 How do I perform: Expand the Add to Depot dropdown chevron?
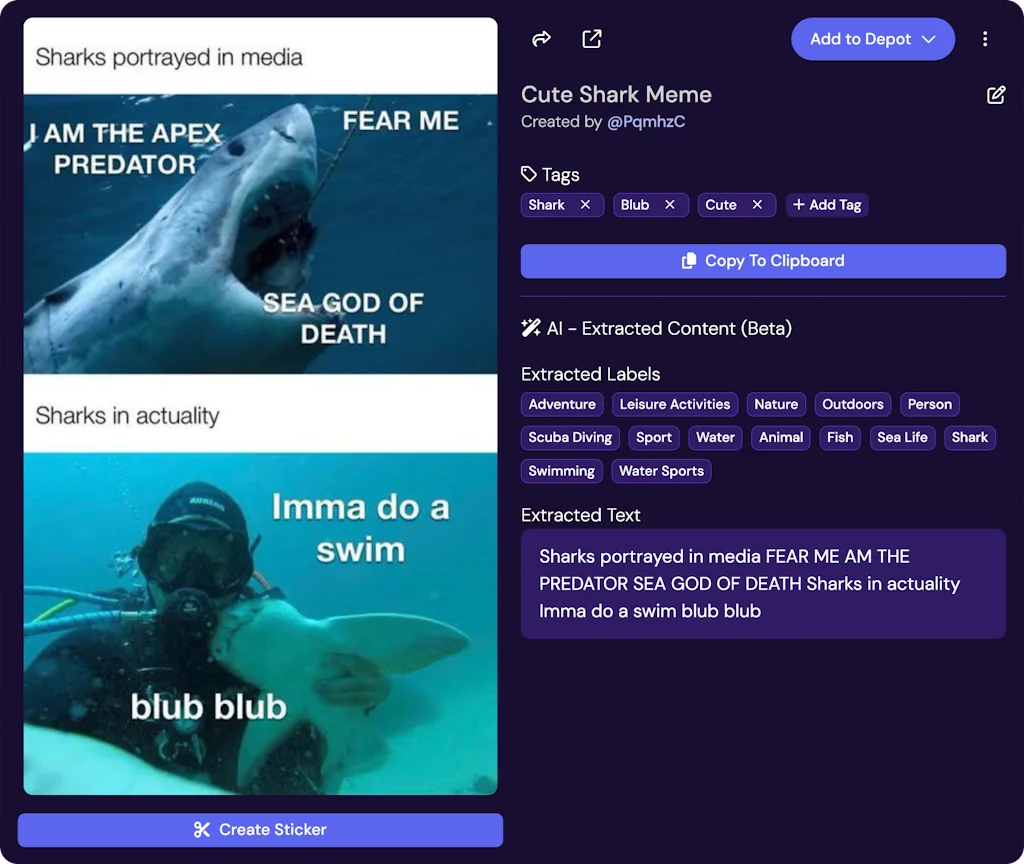[931, 39]
